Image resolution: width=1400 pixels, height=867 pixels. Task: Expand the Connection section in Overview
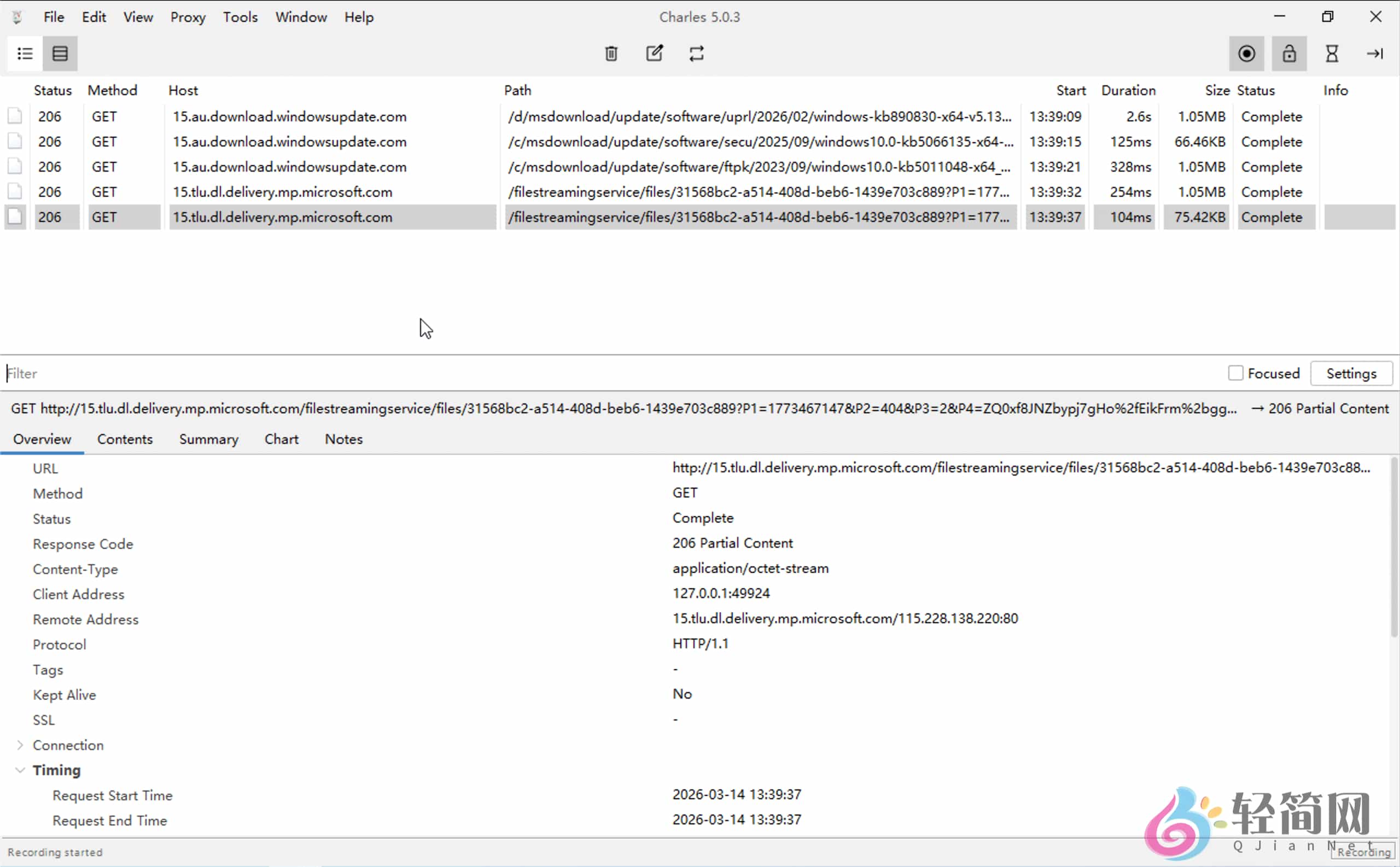point(19,745)
